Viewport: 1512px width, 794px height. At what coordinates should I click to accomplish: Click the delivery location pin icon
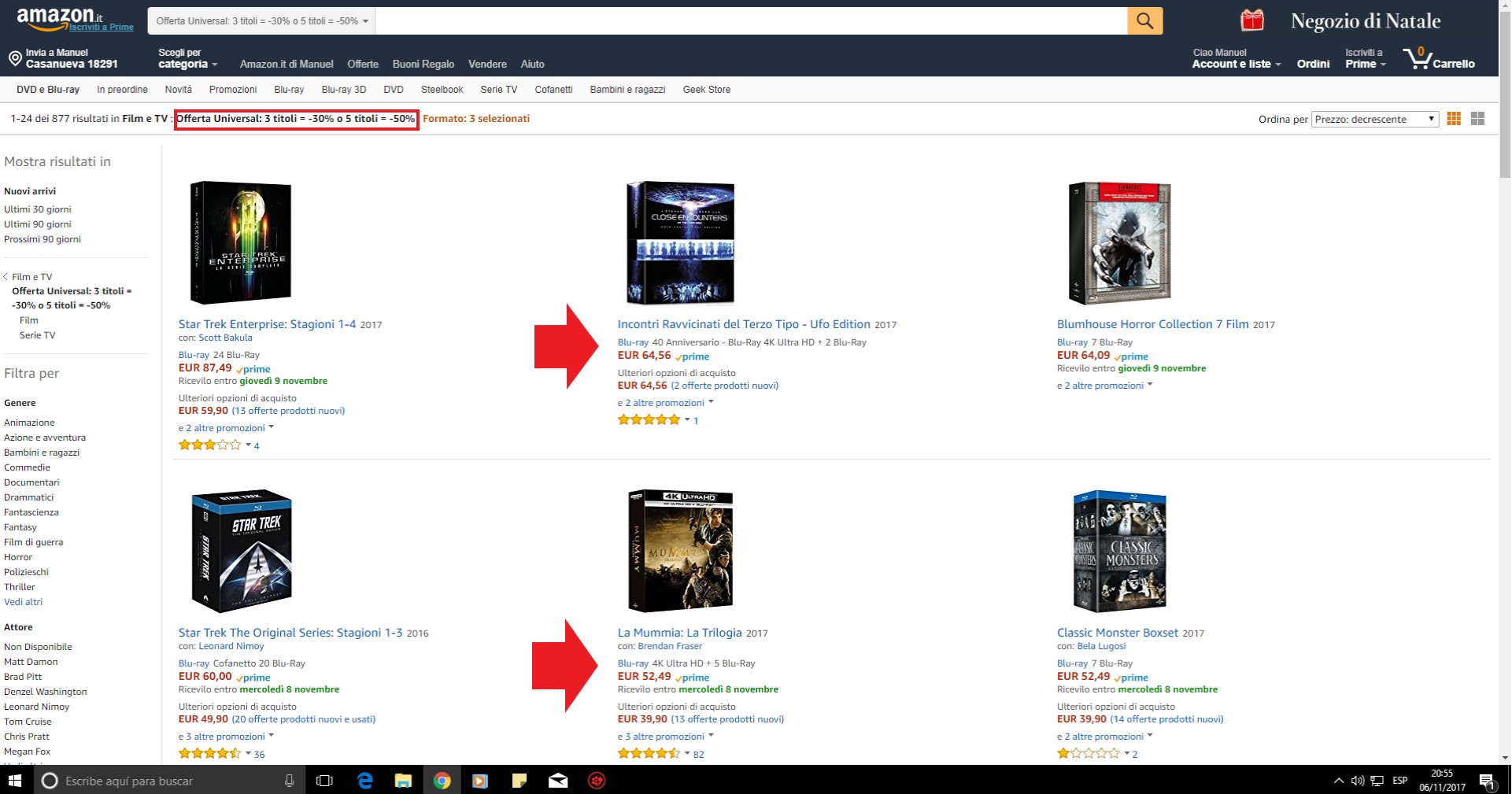click(x=14, y=59)
